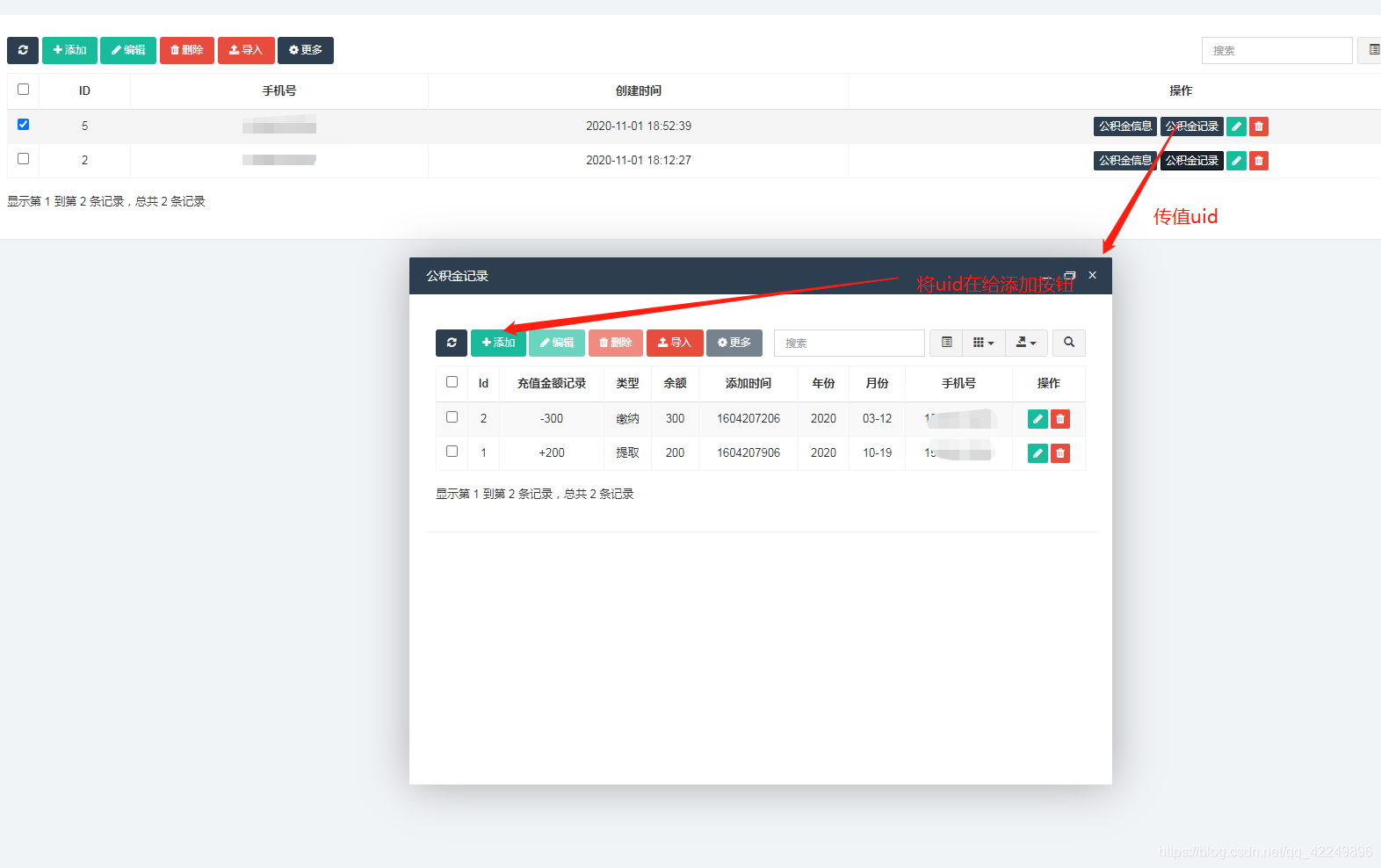Image resolution: width=1381 pixels, height=868 pixels.
Task: Click 导入 button in main page toolbar
Action: [x=246, y=50]
